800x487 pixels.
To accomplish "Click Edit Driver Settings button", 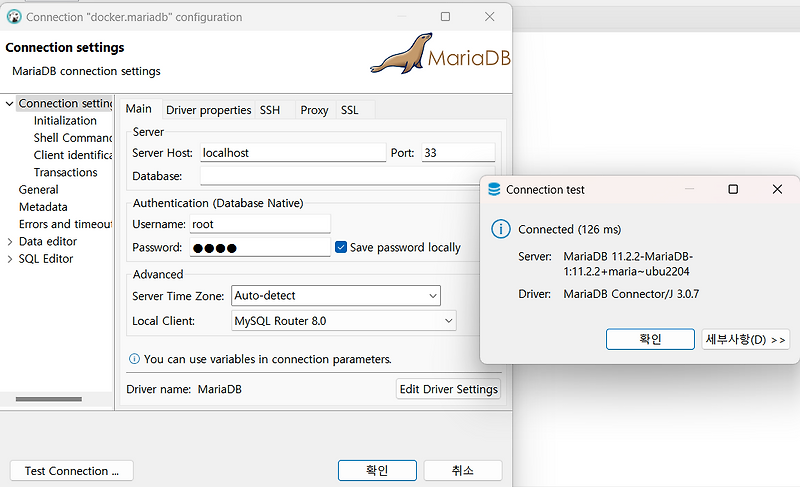I will tap(448, 389).
